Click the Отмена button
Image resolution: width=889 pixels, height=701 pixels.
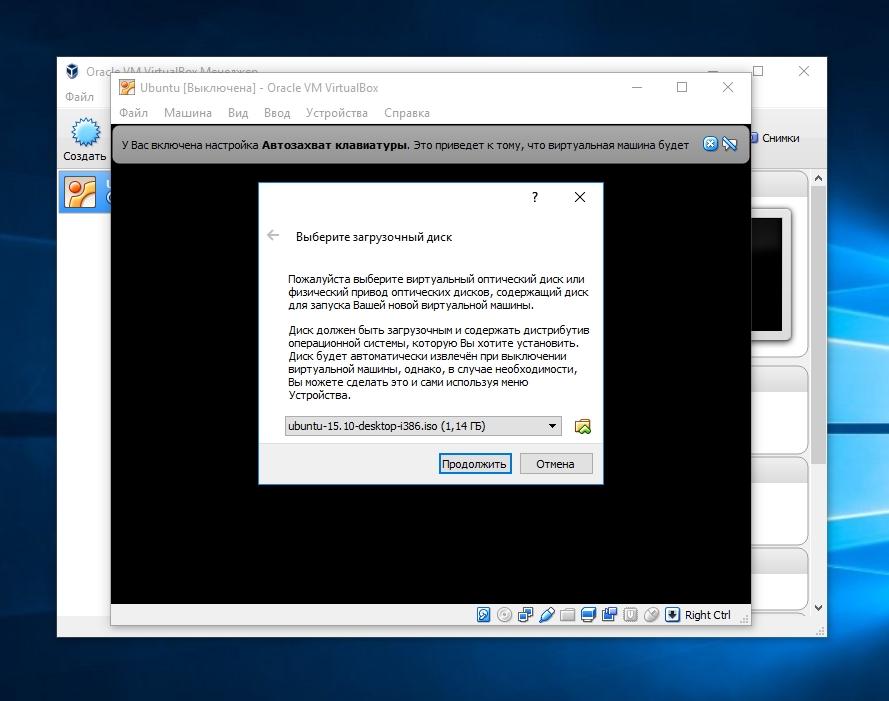click(556, 463)
